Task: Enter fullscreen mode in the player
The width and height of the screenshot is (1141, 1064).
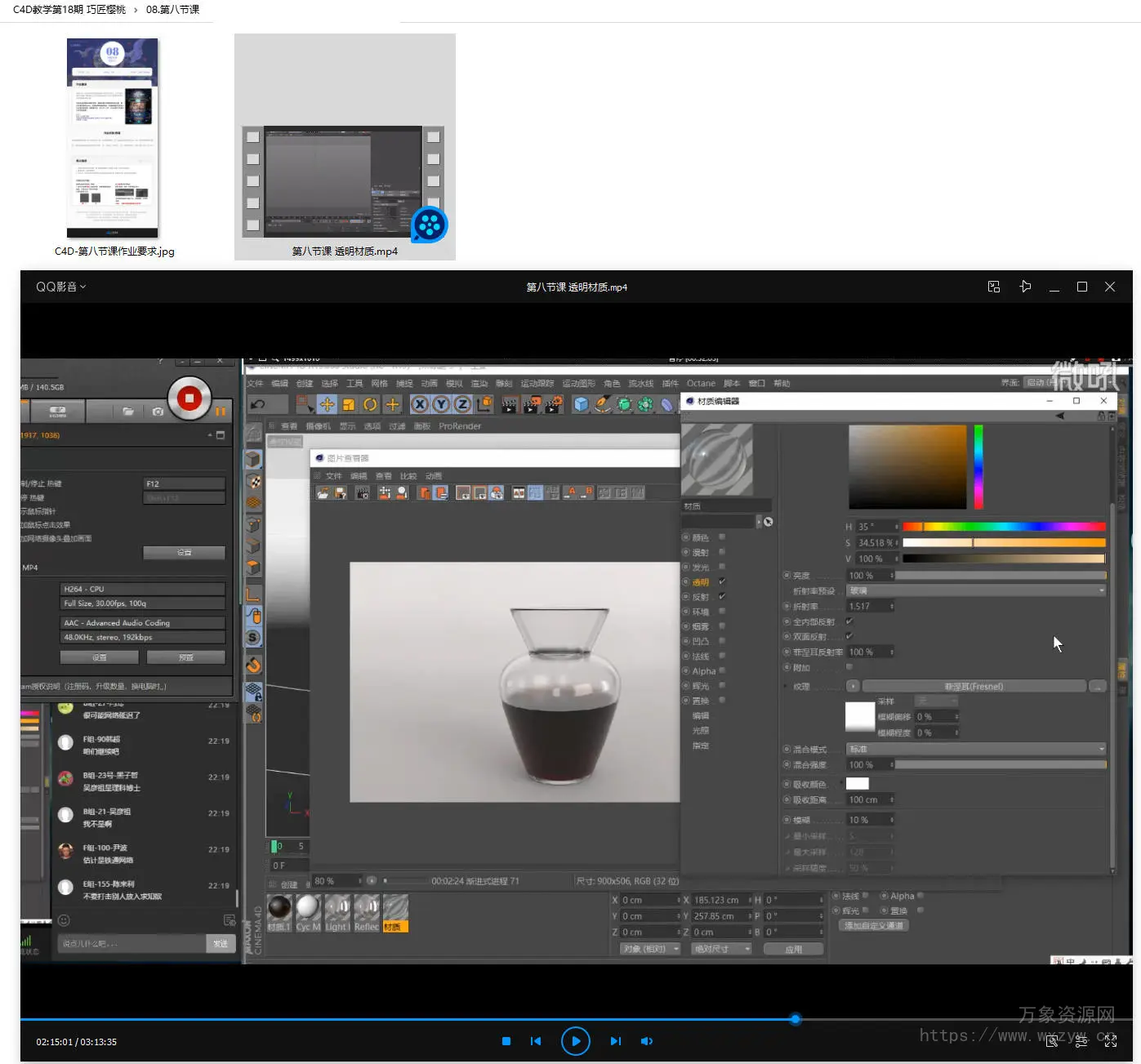Action: [1111, 1041]
